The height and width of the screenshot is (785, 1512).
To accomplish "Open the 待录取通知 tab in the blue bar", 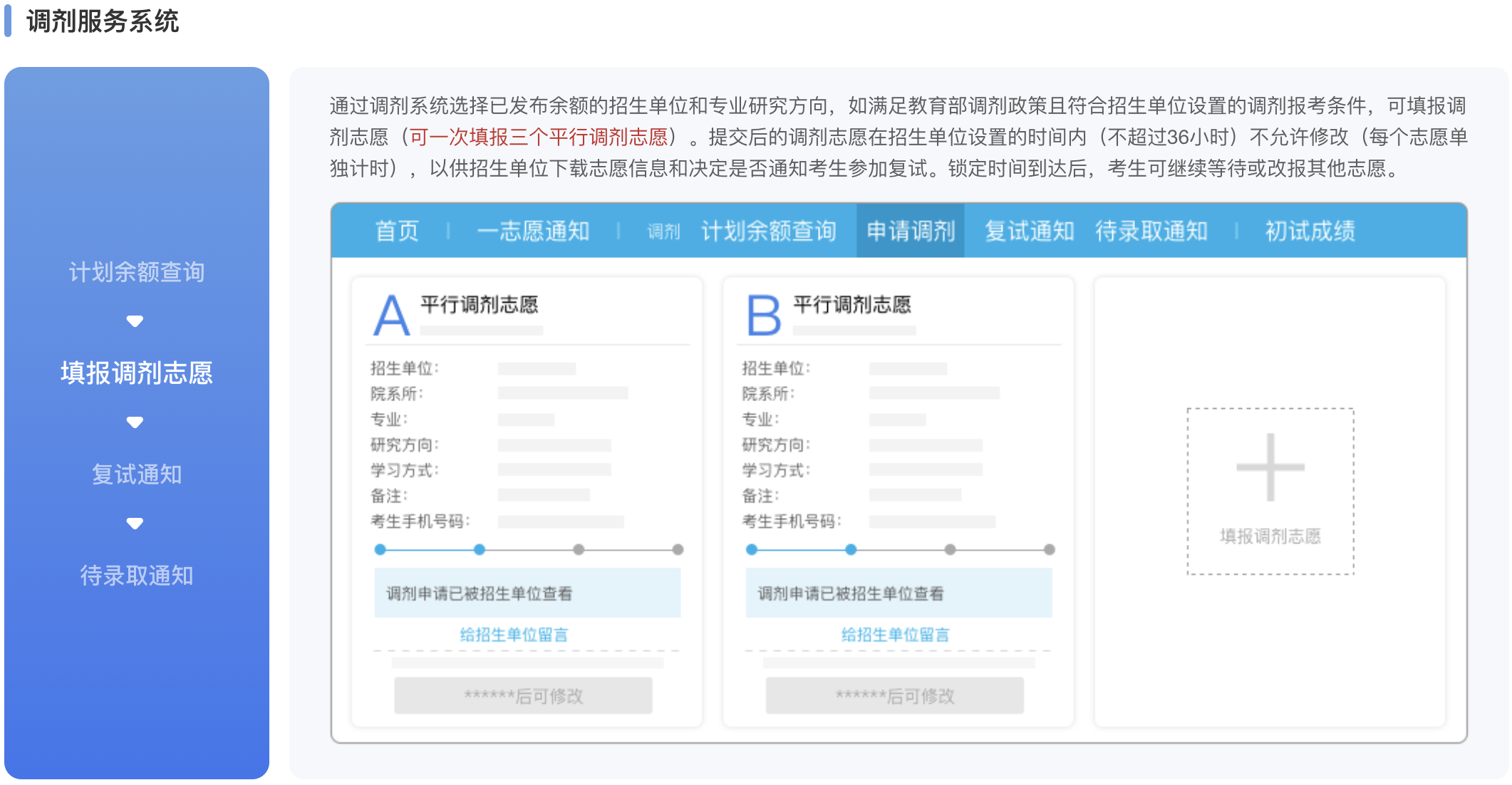I will point(1151,231).
